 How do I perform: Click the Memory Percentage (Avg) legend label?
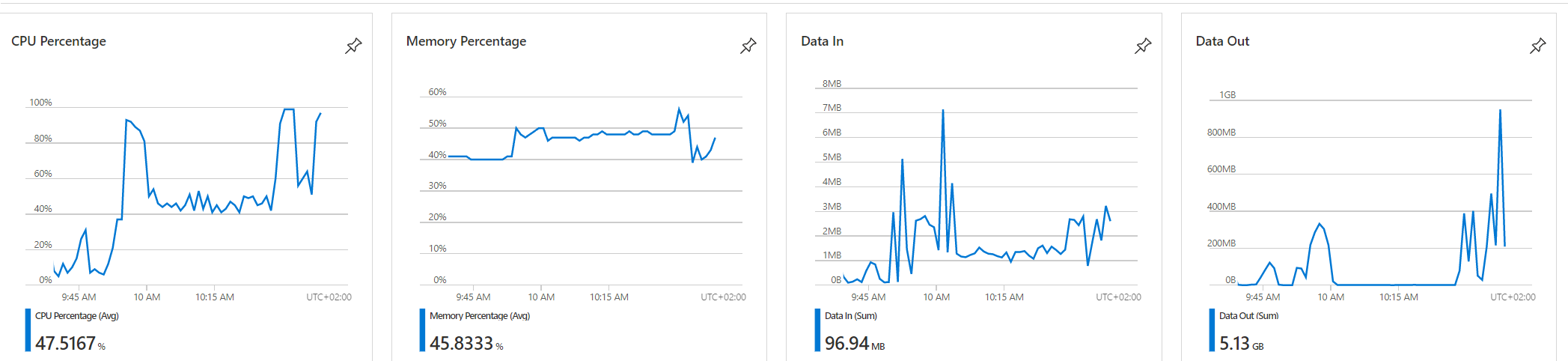point(480,316)
